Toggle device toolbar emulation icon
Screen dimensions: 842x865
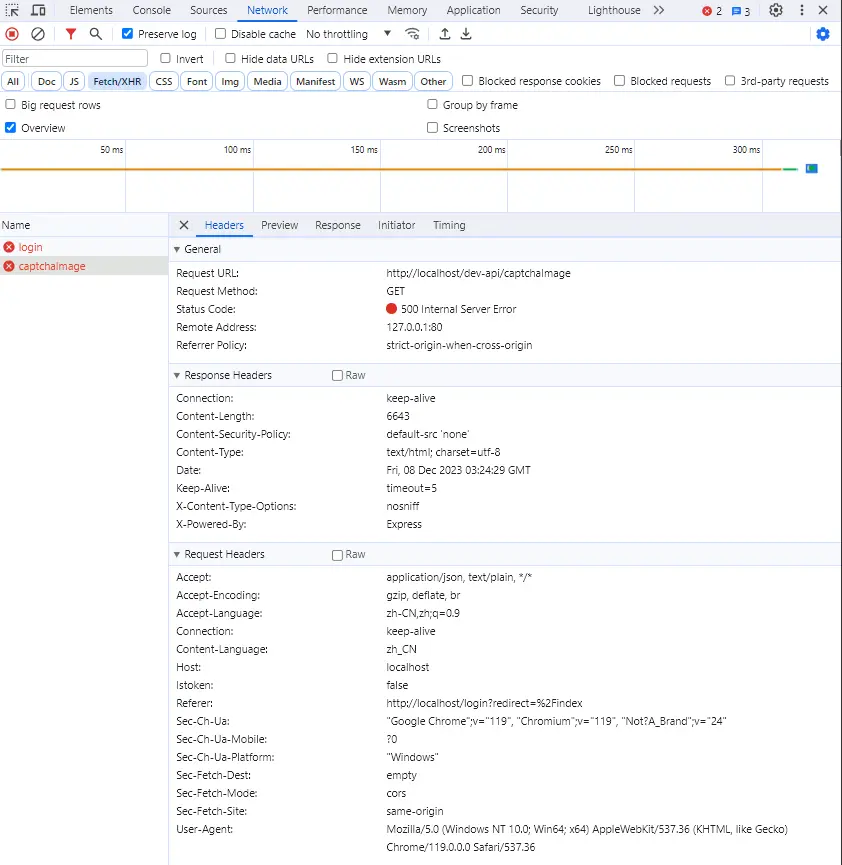38,10
